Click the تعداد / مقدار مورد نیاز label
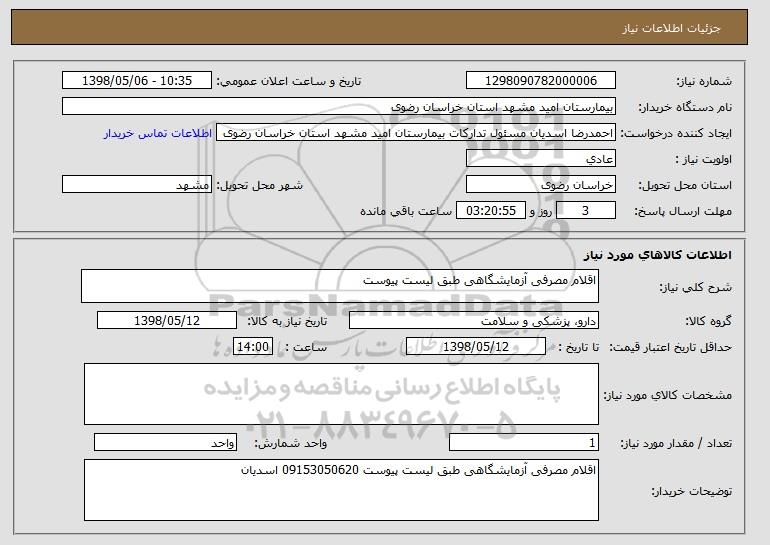The image size is (770, 545). (x=676, y=443)
